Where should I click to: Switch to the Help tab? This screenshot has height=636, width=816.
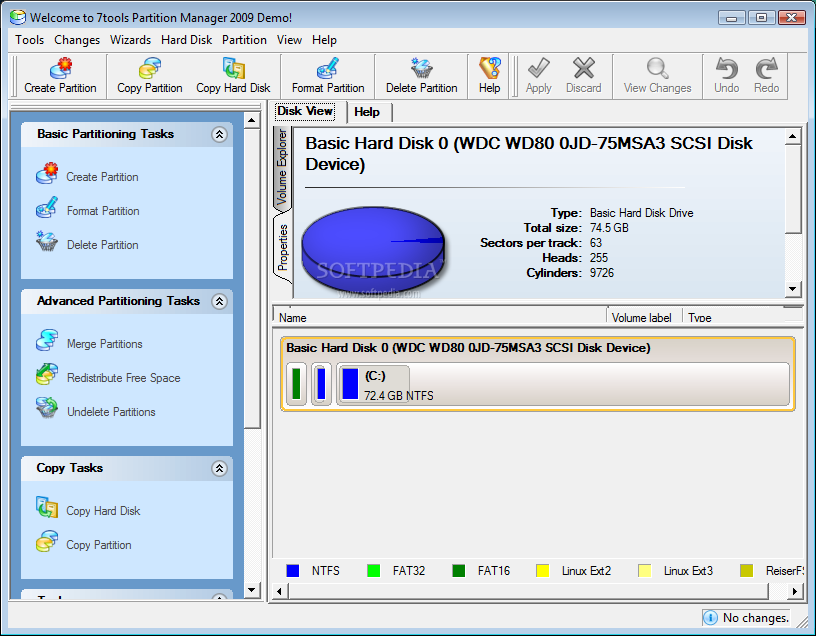367,112
